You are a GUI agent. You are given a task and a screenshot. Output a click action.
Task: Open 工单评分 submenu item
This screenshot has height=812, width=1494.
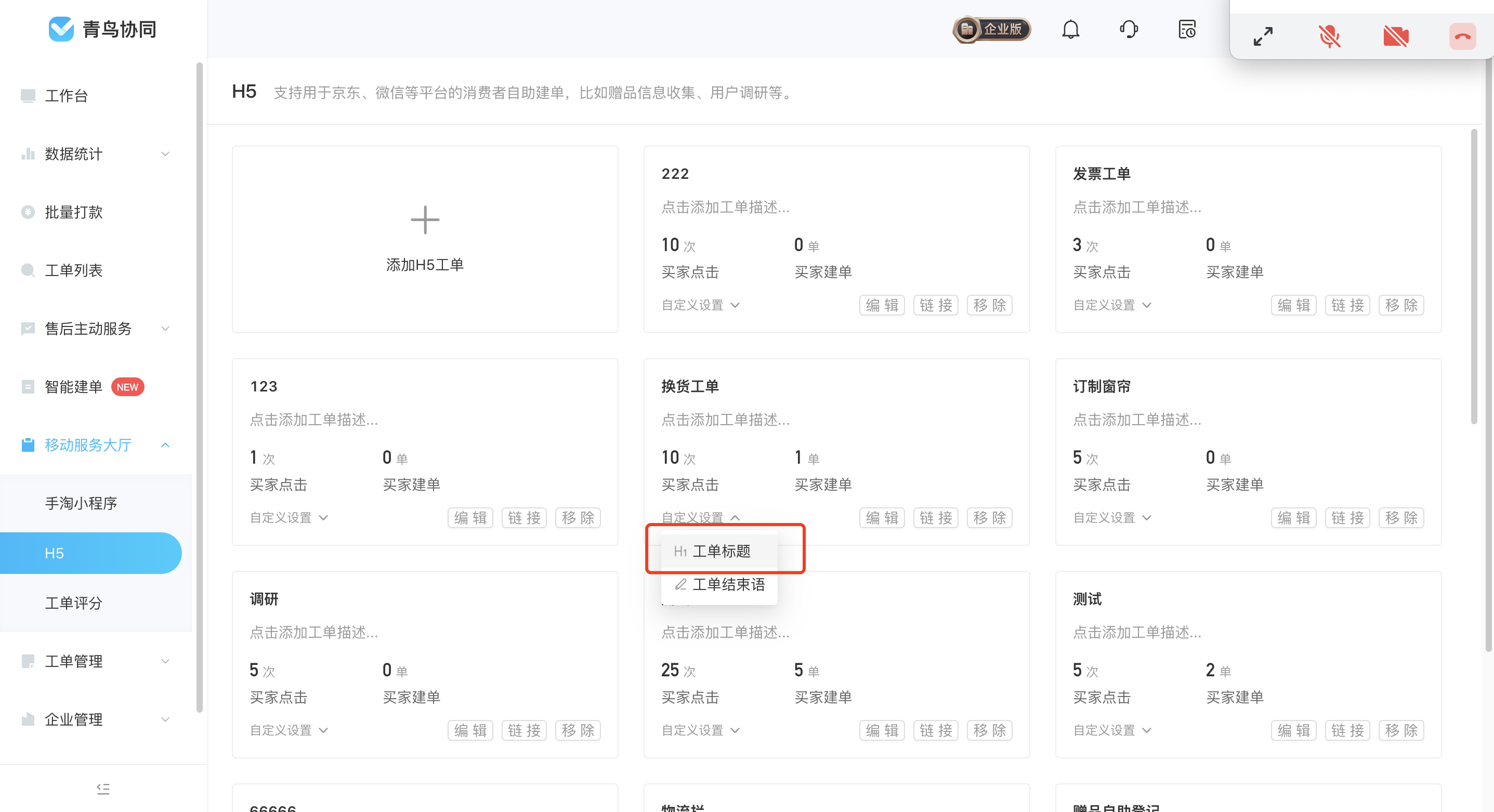[74, 603]
